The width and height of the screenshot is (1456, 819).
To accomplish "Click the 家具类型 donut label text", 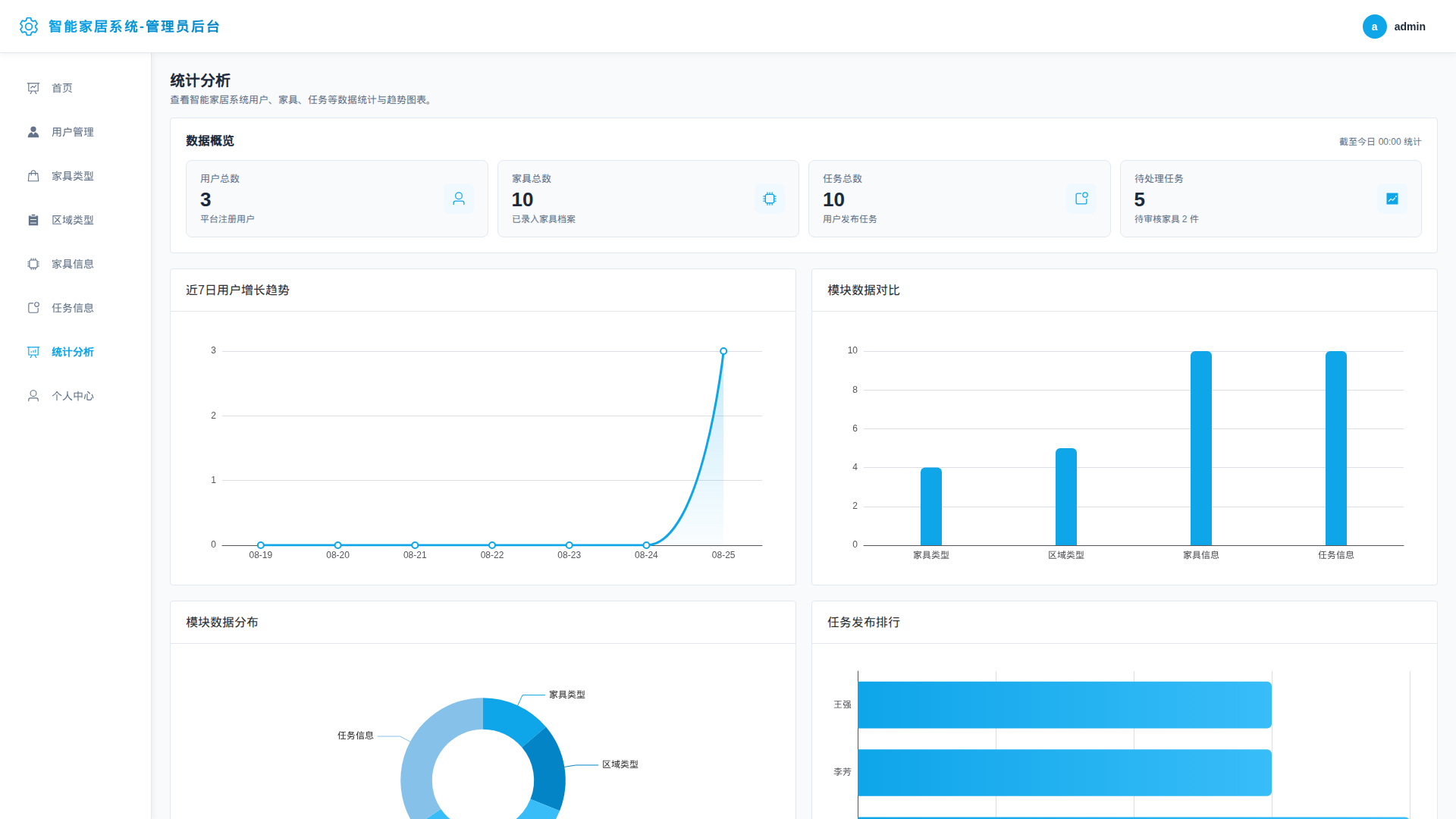I will pos(567,695).
